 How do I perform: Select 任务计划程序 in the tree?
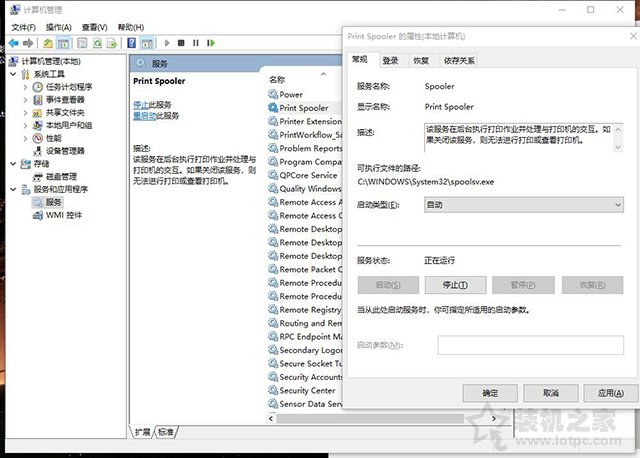tap(69, 87)
